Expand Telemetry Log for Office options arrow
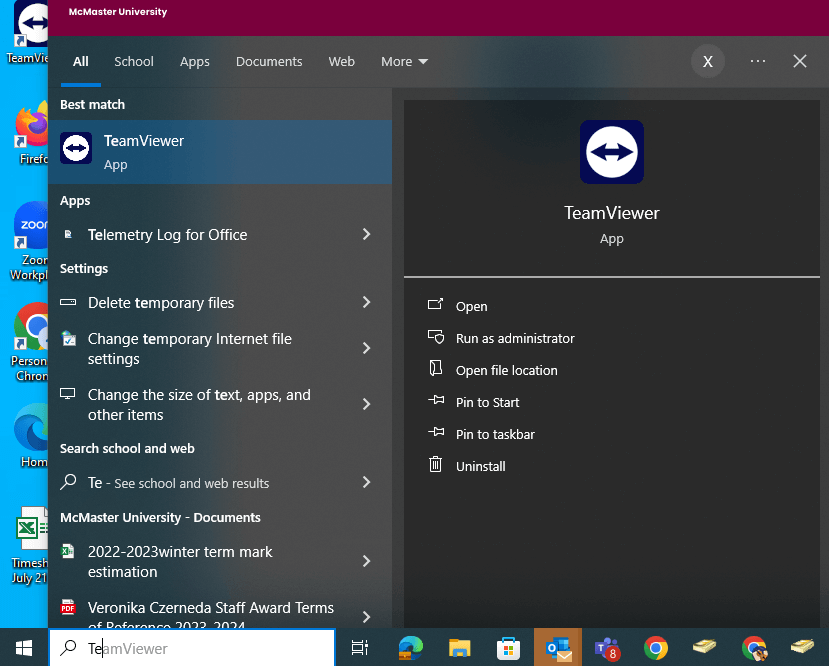Viewport: 829px width, 666px height. click(x=366, y=234)
